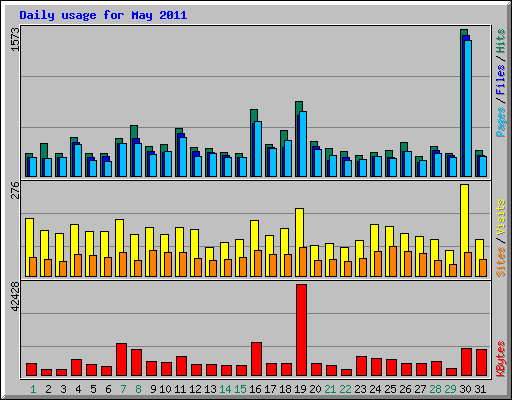Click the red KBytes bar for day 7
Image resolution: width=512 pixels, height=400 pixels.
(x=121, y=360)
